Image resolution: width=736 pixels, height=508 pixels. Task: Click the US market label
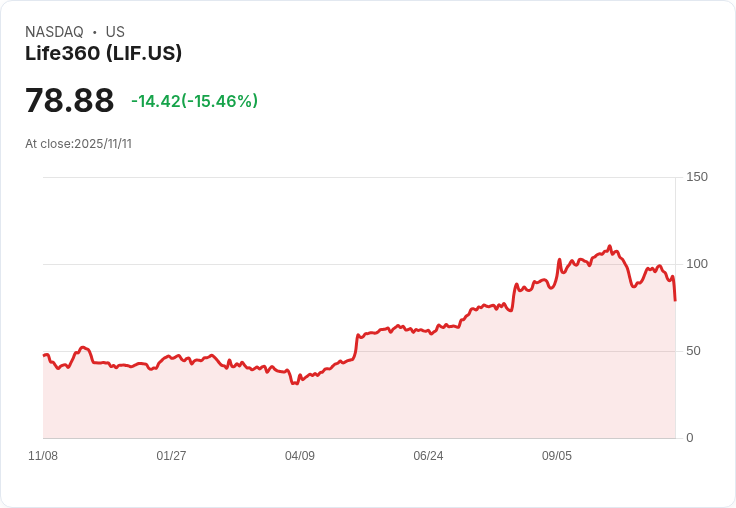point(115,32)
